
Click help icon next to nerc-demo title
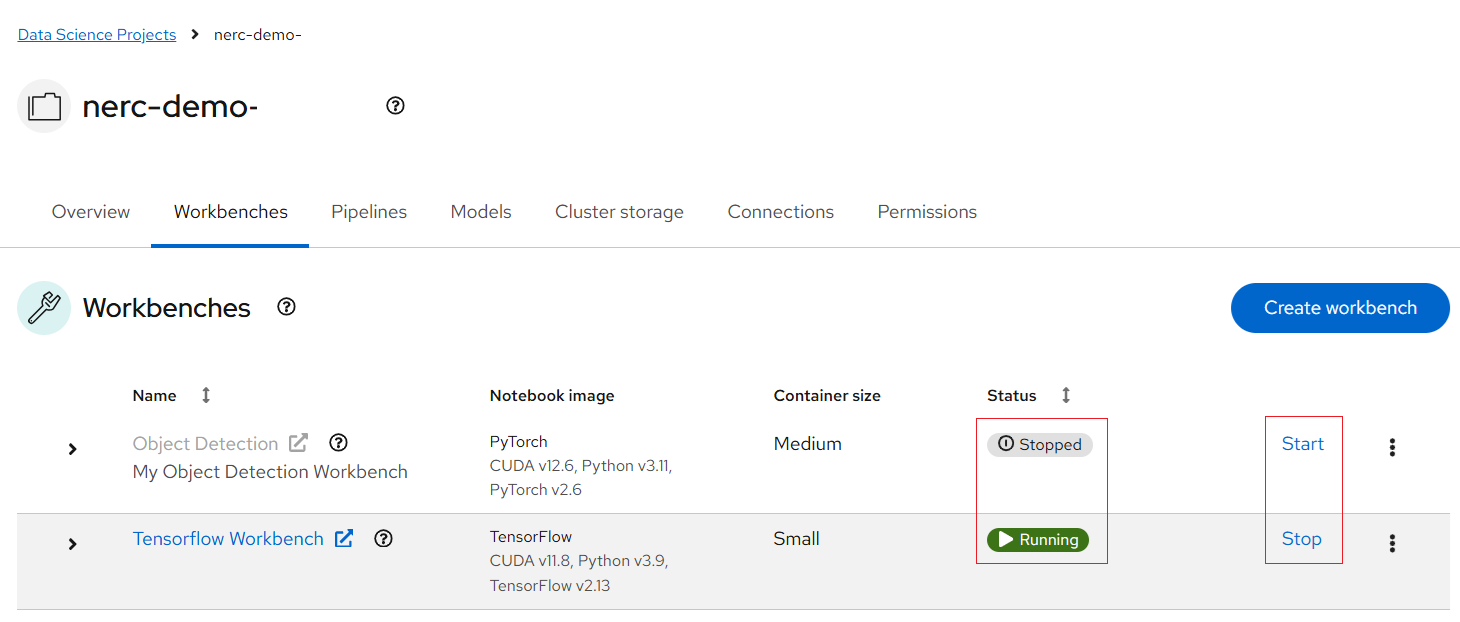(395, 106)
